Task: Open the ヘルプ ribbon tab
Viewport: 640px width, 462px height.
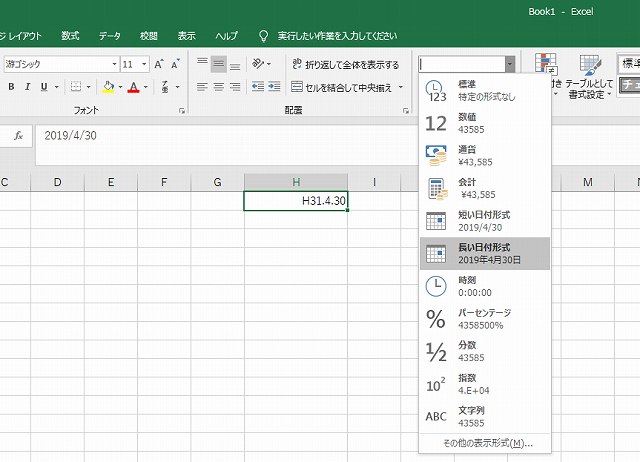Action: [x=227, y=36]
